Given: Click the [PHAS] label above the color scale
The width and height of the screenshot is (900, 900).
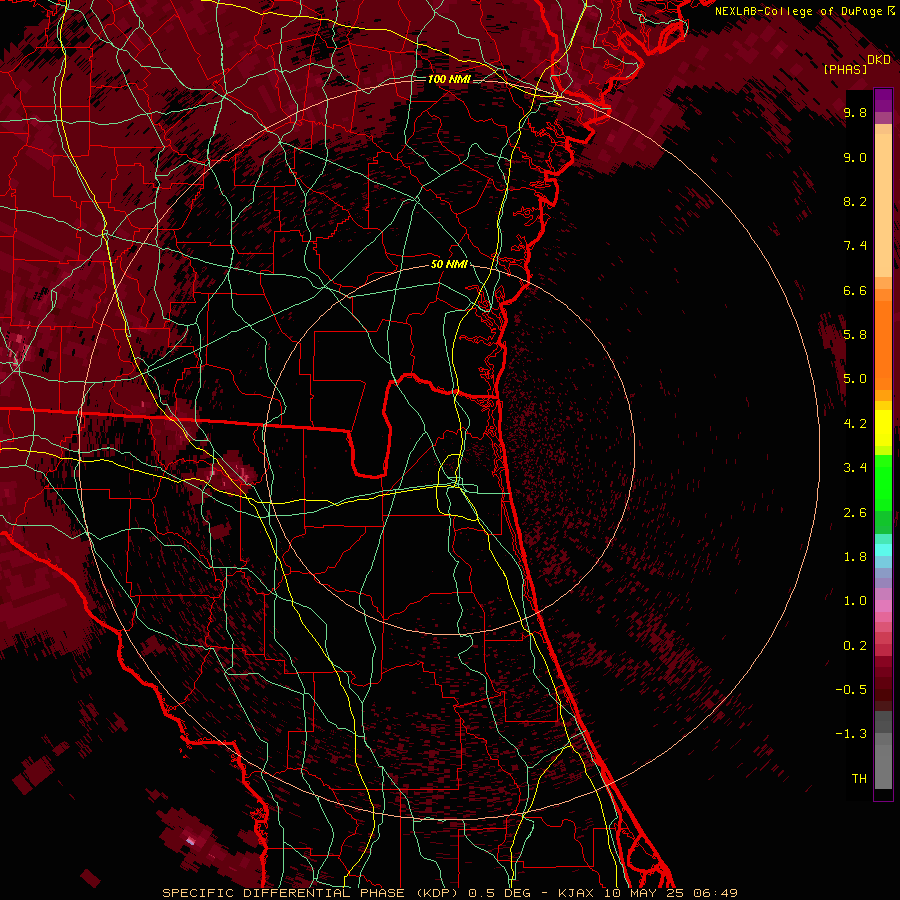Looking at the screenshot, I should 845,69.
